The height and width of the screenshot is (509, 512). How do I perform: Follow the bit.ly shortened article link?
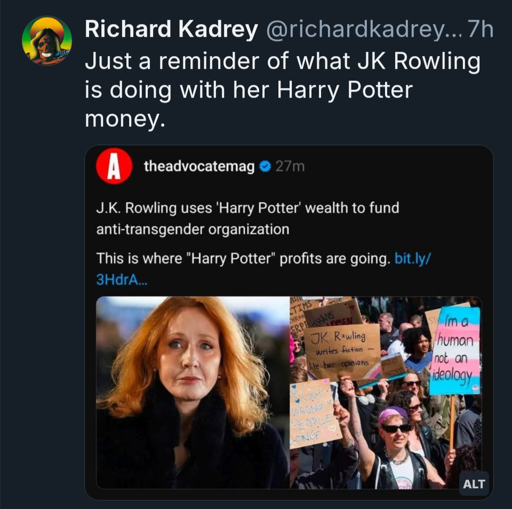coord(413,258)
